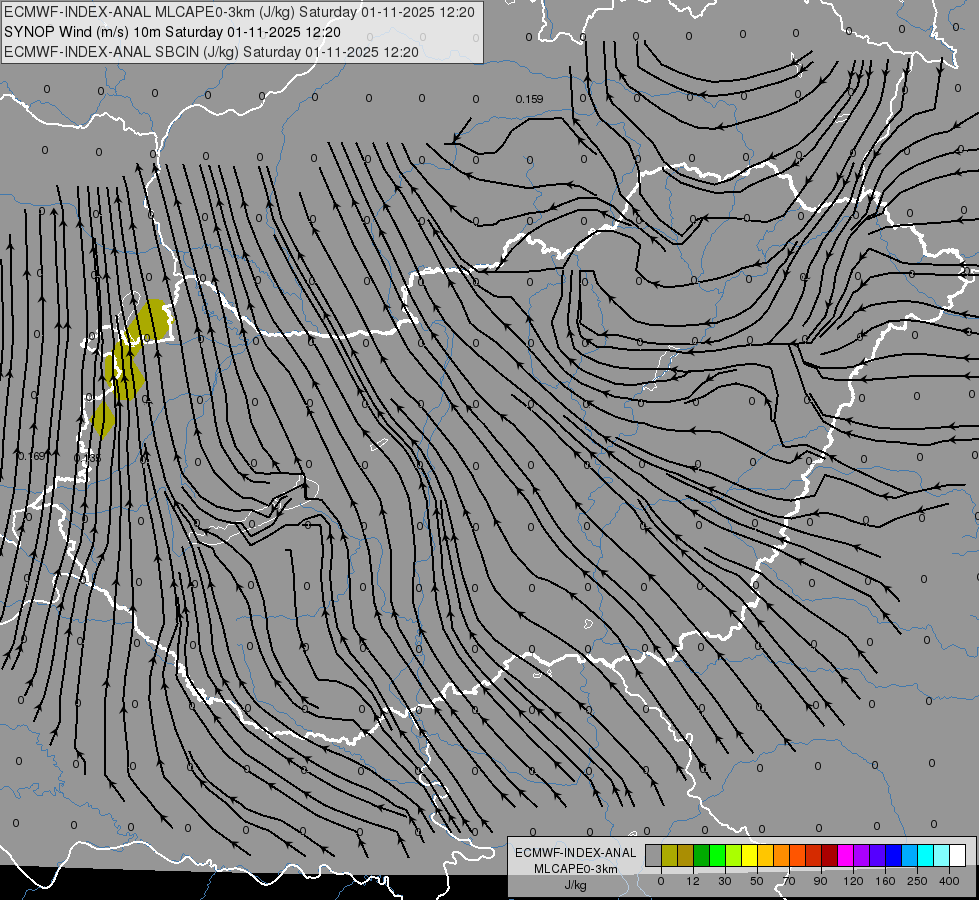Image resolution: width=979 pixels, height=900 pixels.
Task: Click the white legend swatch at the end
Action: (958, 856)
